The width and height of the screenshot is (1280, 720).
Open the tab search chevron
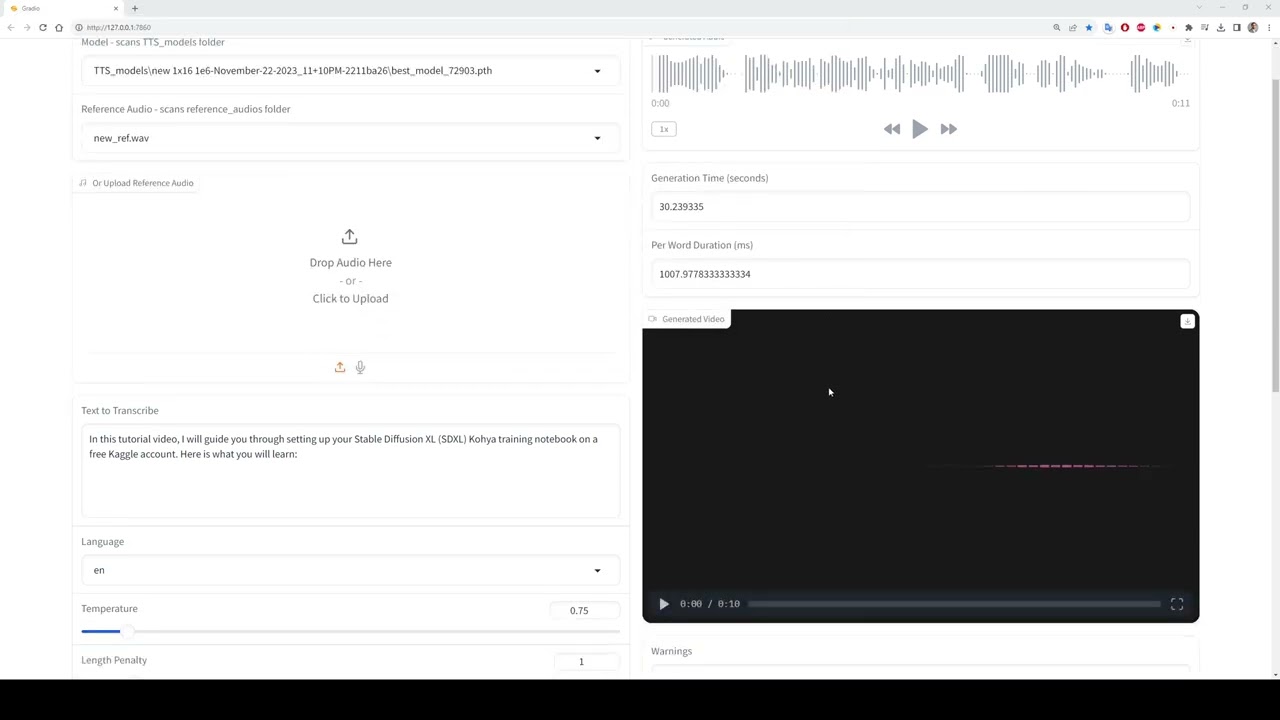[1199, 8]
